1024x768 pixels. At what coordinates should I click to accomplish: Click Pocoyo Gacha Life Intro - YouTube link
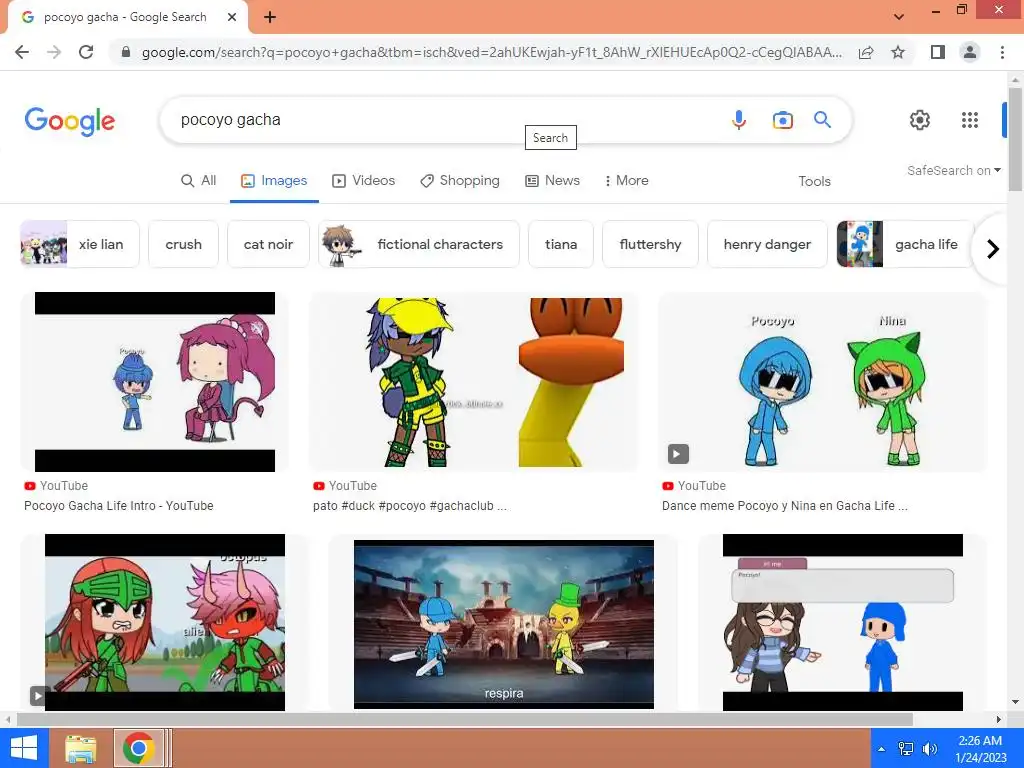[119, 506]
